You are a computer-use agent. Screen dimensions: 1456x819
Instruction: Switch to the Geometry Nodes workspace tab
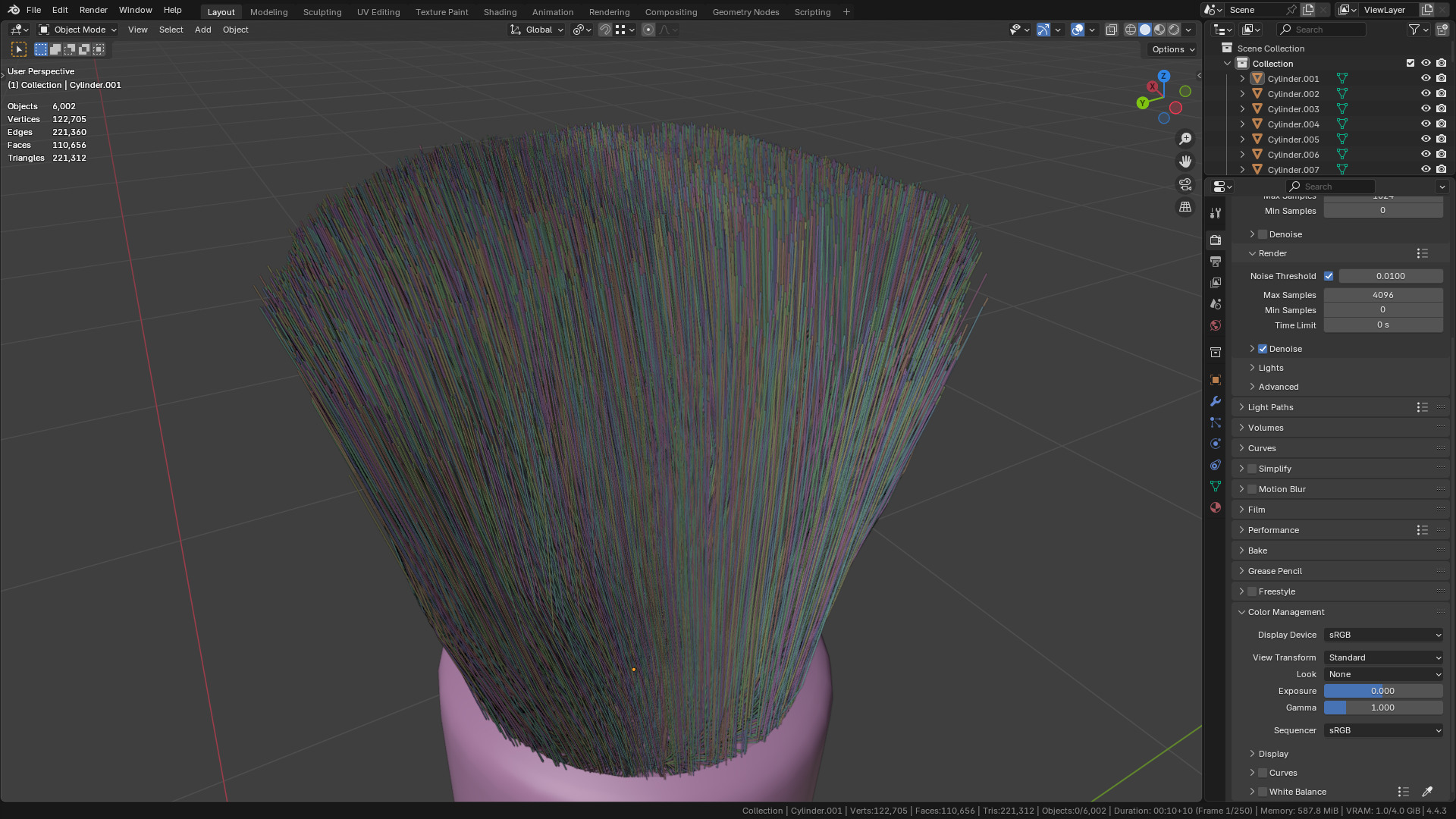745,12
